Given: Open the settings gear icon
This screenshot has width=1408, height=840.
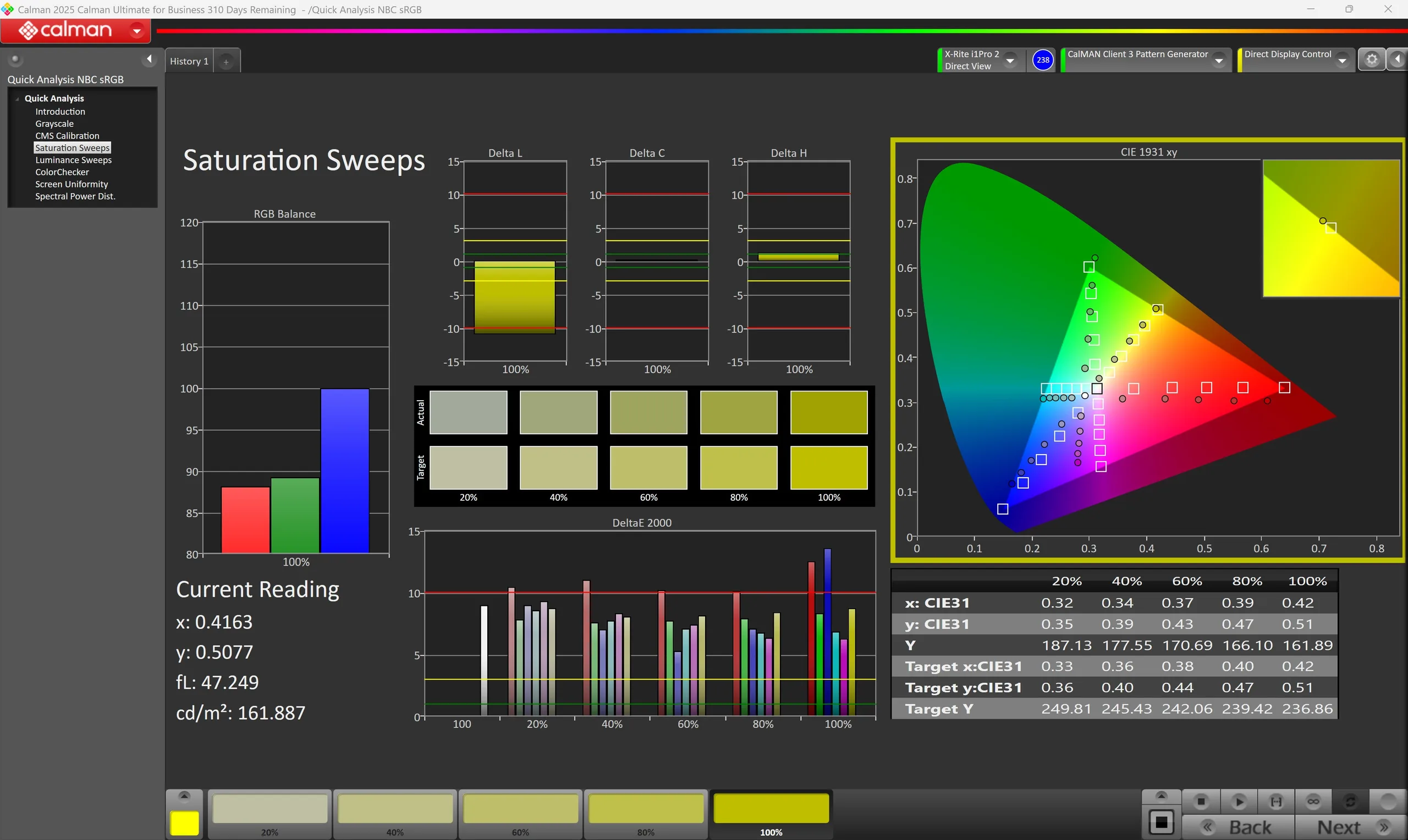Looking at the screenshot, I should pyautogui.click(x=1372, y=60).
